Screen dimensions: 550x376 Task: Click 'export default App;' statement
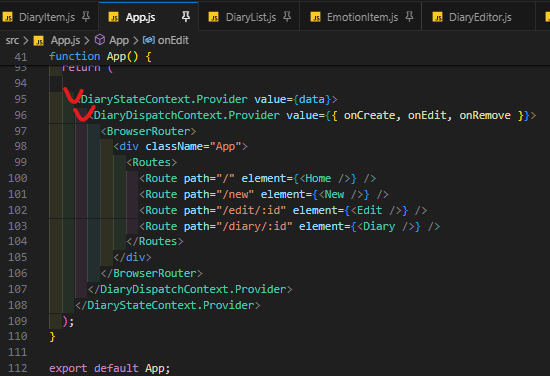coord(109,368)
